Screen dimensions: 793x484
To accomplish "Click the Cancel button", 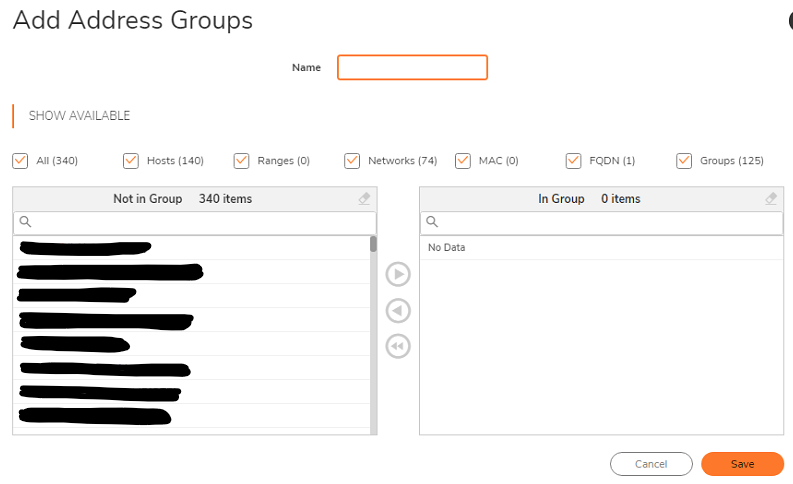I will (651, 464).
